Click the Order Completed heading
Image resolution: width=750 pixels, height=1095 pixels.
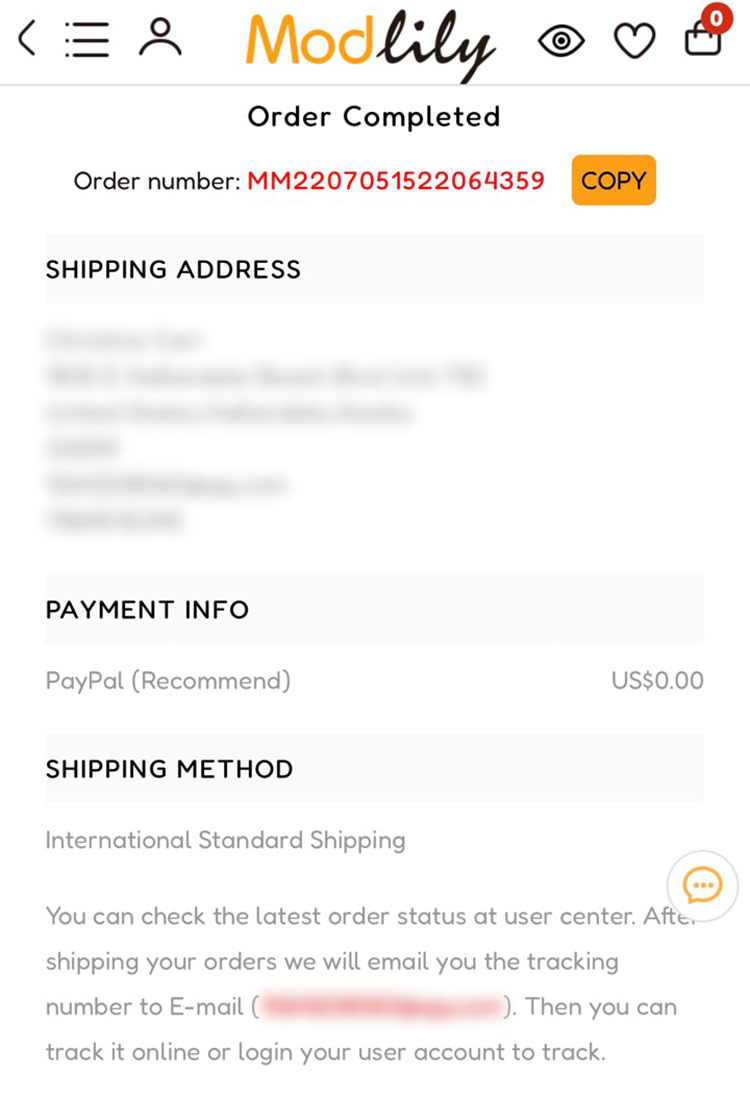pos(374,117)
